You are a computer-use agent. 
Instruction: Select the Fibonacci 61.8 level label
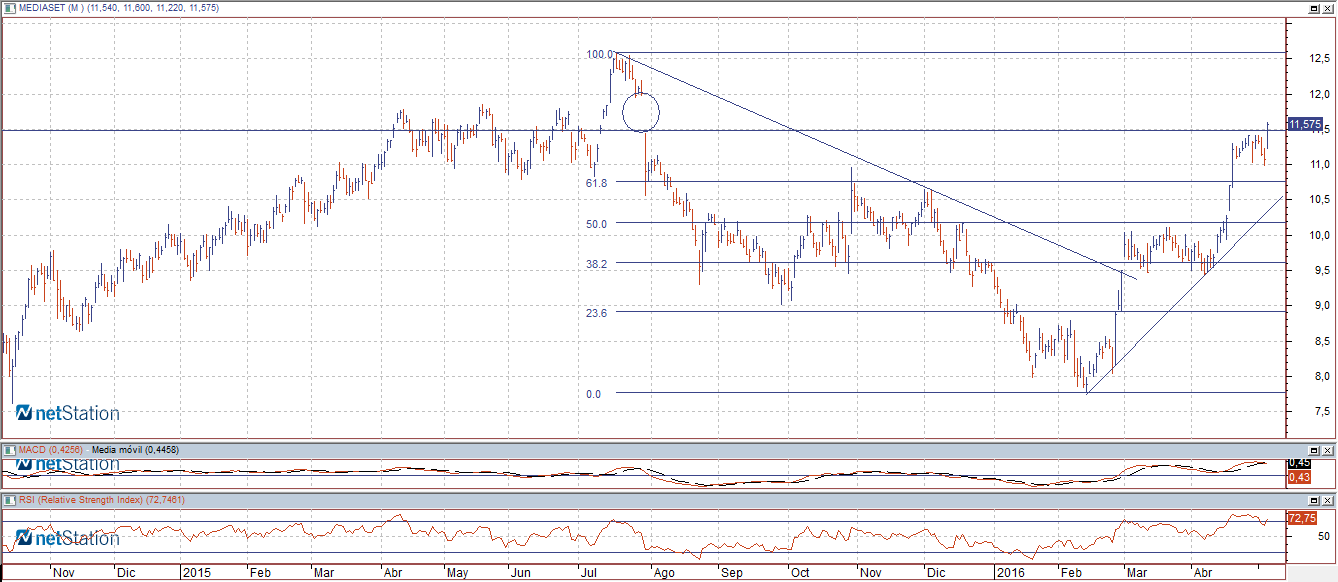(597, 183)
